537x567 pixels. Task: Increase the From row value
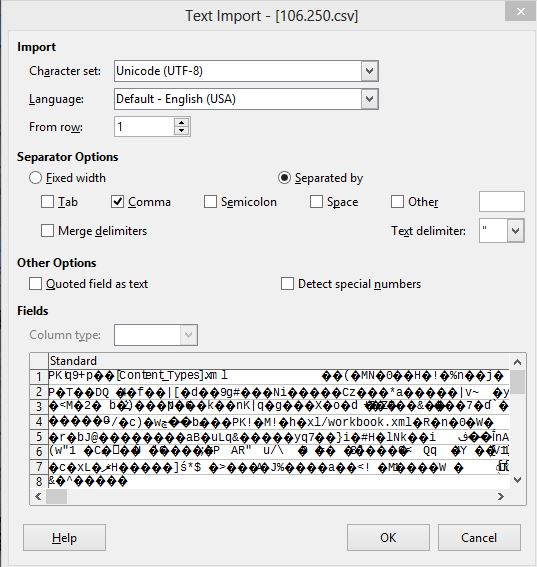point(182,123)
